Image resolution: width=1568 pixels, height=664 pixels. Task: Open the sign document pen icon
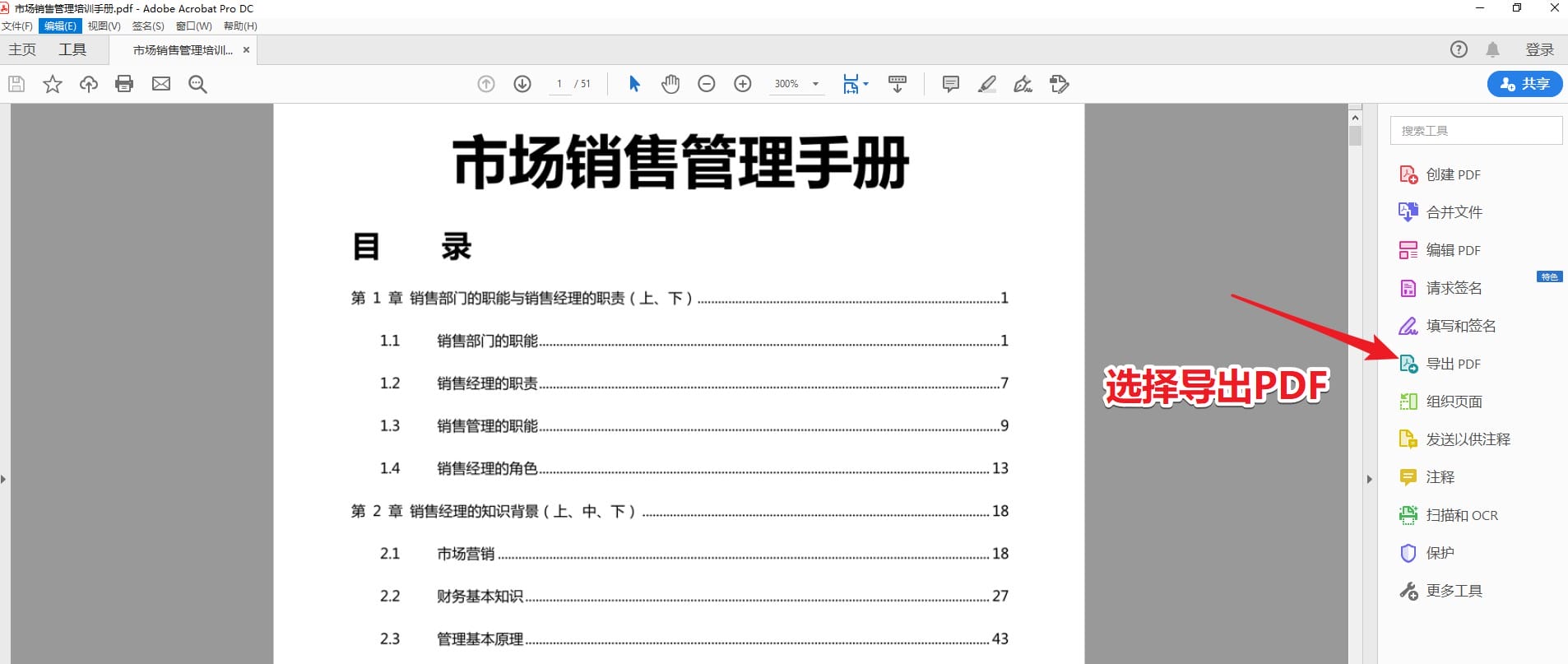pos(1023,84)
